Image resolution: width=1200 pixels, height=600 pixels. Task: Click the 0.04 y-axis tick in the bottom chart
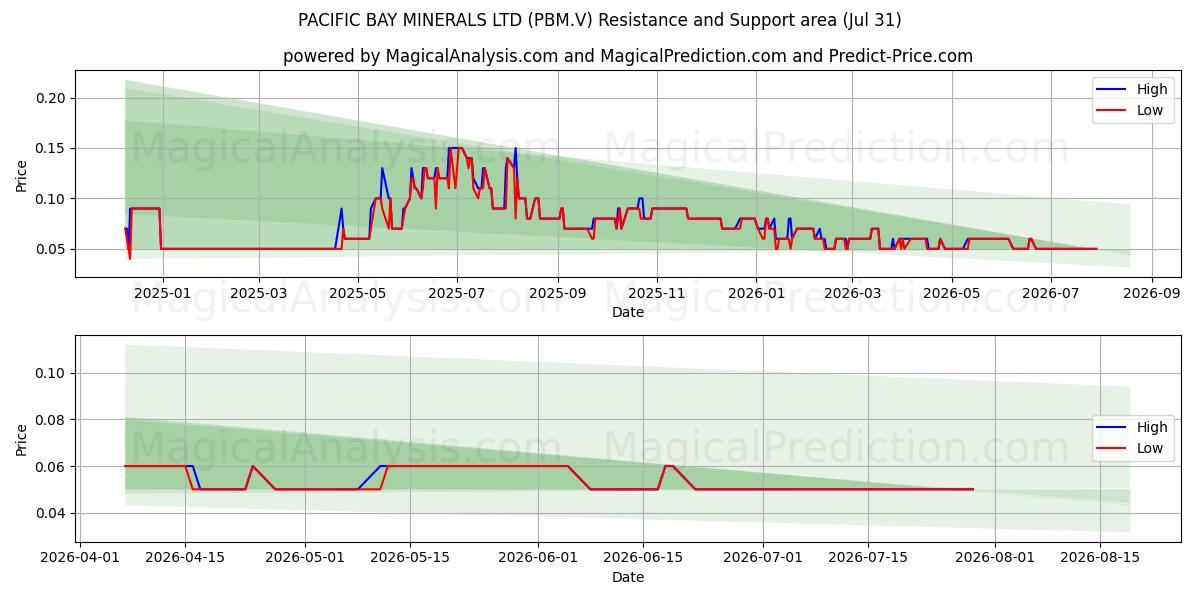coord(52,513)
